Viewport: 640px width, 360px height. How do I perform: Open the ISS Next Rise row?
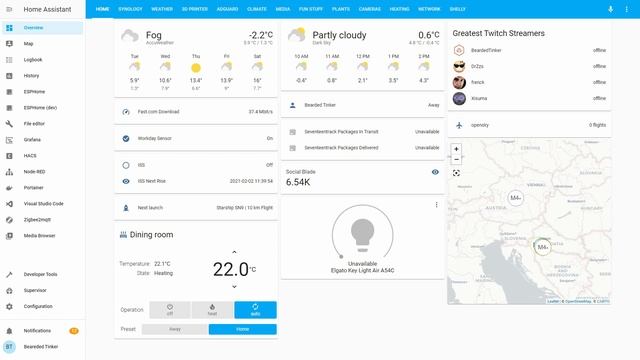tap(197, 181)
